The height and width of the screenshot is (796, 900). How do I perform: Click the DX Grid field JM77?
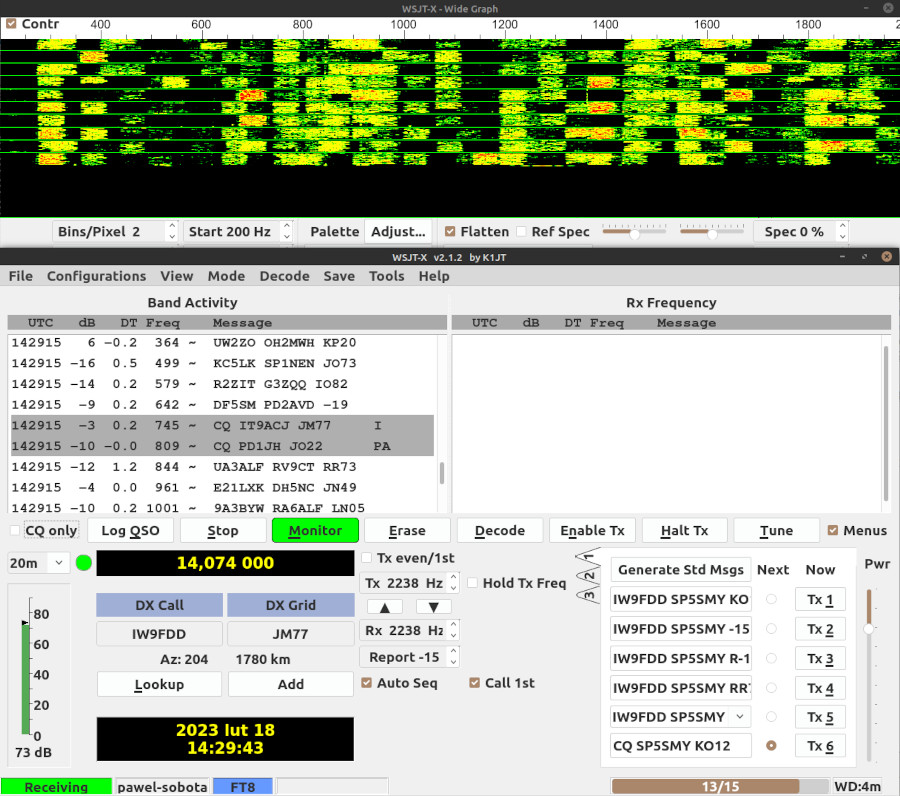[290, 634]
